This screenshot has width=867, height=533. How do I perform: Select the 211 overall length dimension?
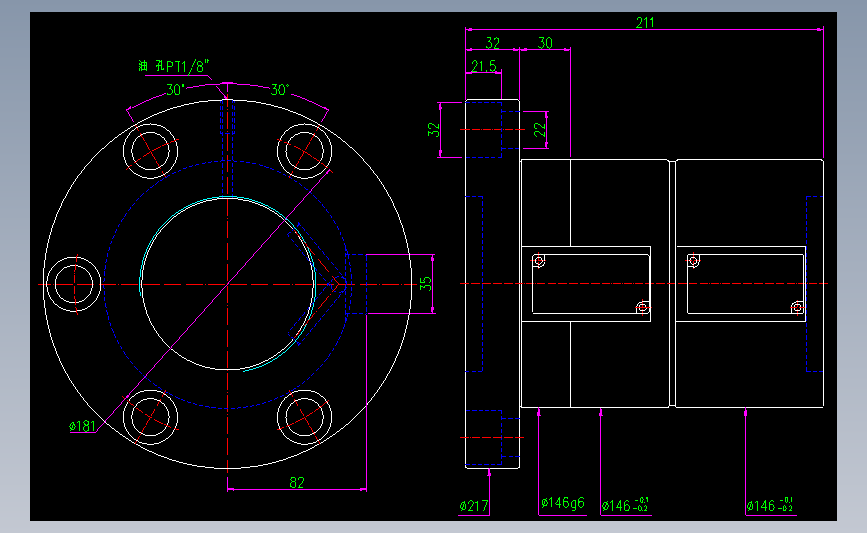tap(645, 23)
